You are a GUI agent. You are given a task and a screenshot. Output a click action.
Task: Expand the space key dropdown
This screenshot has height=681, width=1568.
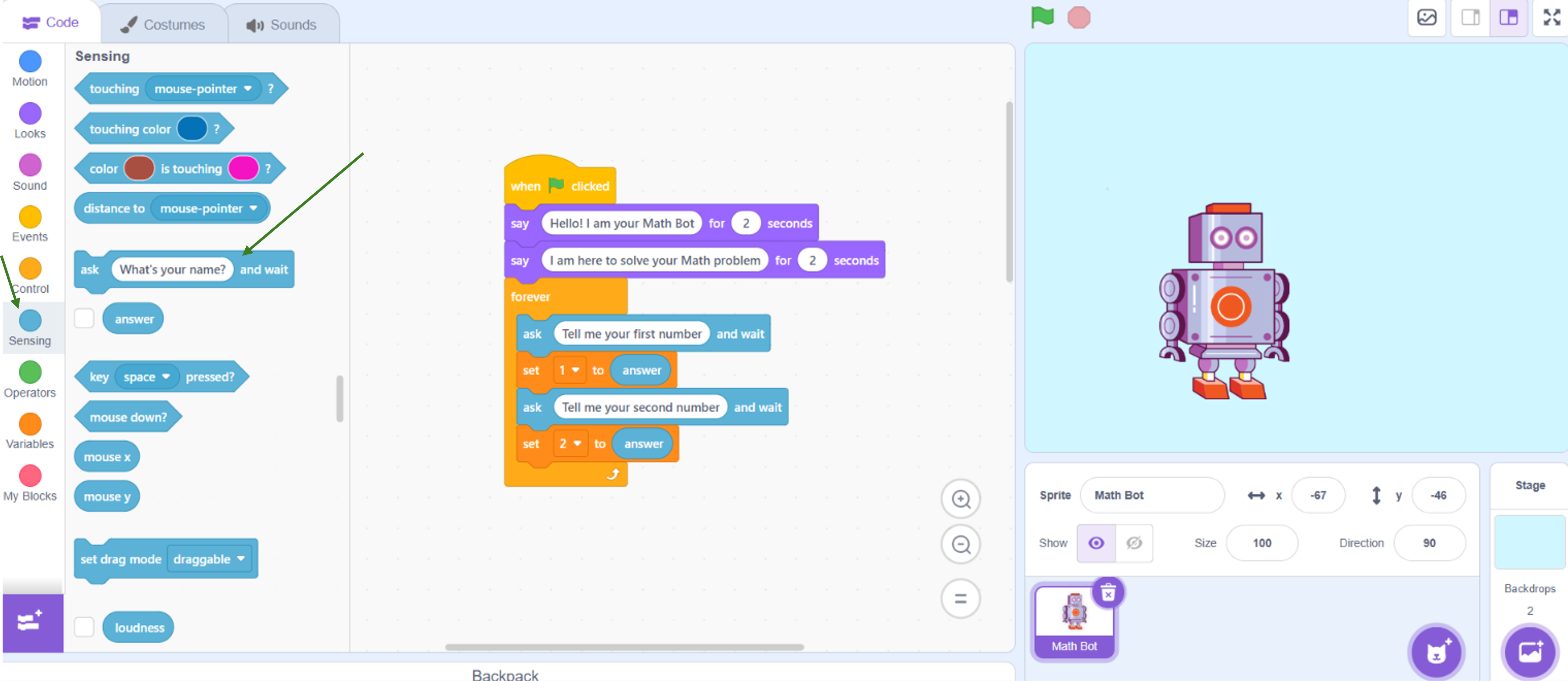point(146,377)
